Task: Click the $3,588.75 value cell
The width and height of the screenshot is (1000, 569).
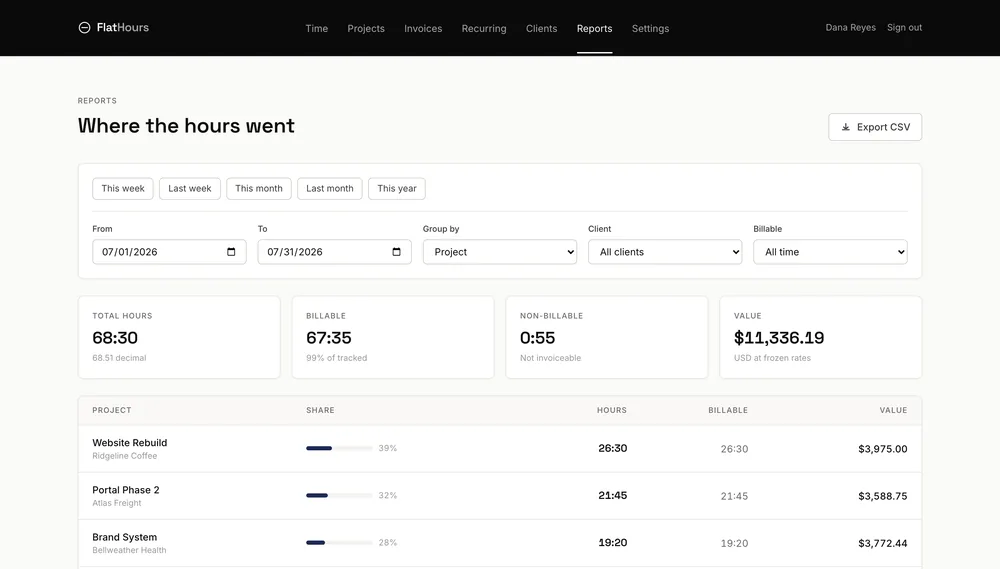Action: point(883,496)
